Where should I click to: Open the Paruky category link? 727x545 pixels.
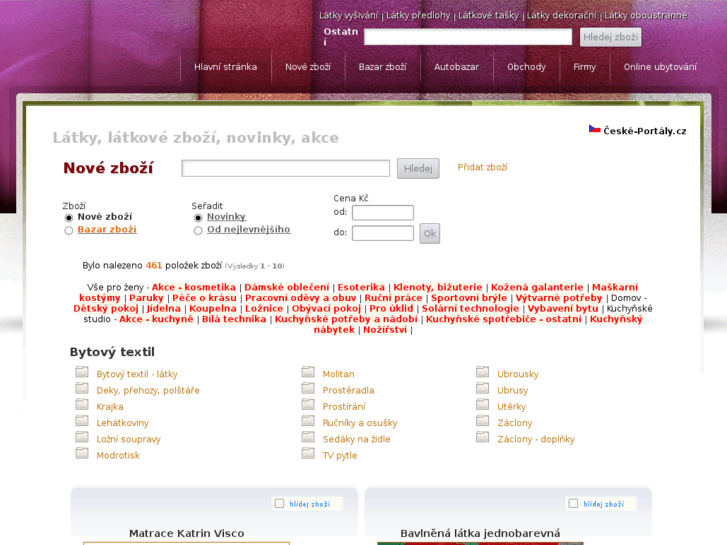click(x=147, y=298)
